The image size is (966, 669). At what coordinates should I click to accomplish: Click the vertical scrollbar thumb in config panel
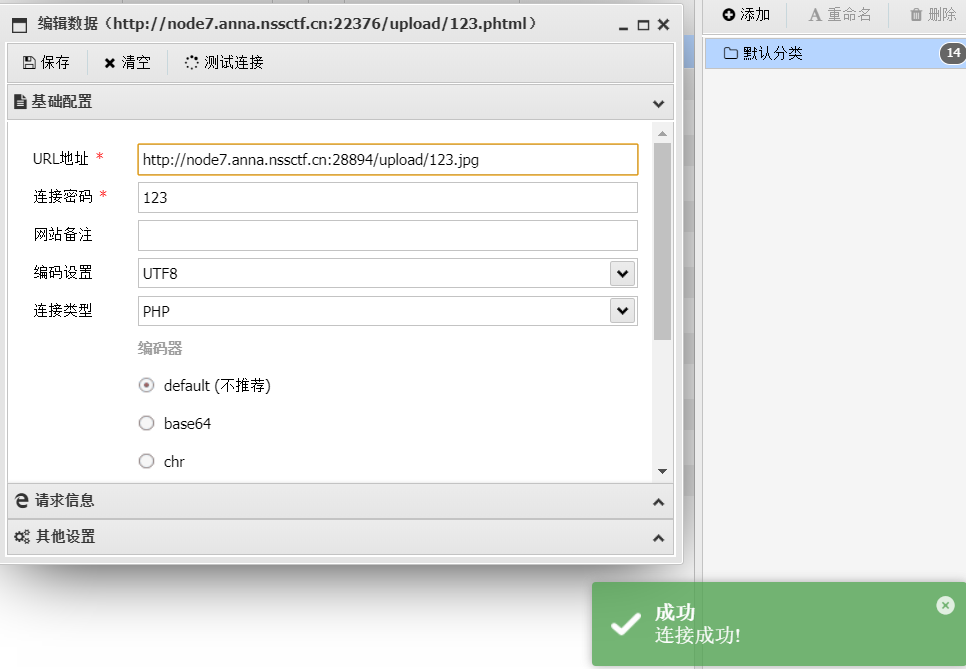(662, 241)
